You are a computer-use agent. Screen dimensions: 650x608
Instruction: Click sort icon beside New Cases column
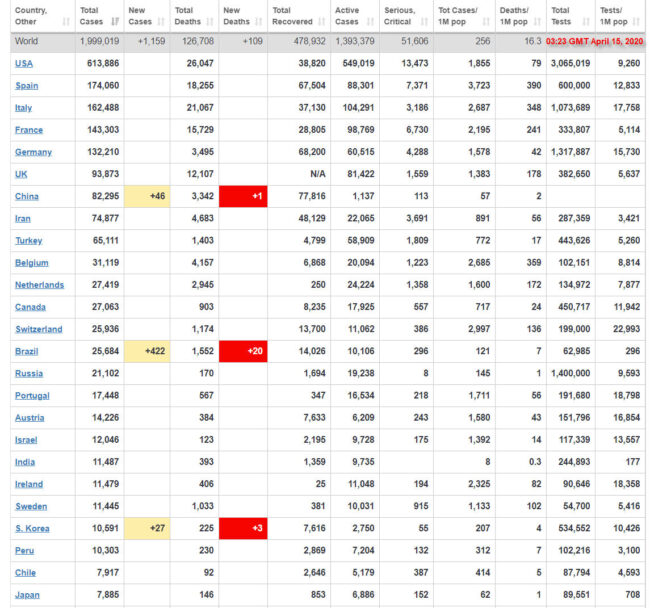[162, 21]
